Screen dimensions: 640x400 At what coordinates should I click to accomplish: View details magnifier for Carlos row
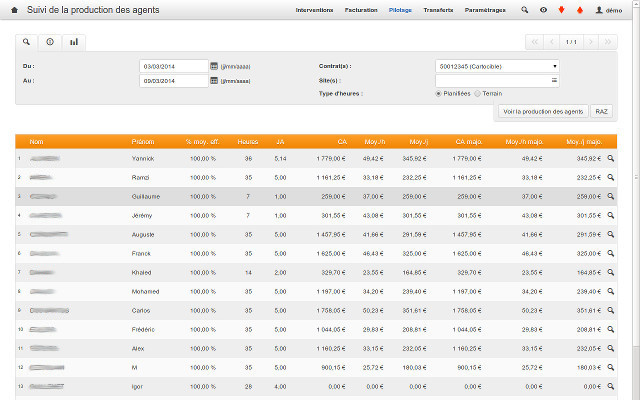tap(611, 310)
